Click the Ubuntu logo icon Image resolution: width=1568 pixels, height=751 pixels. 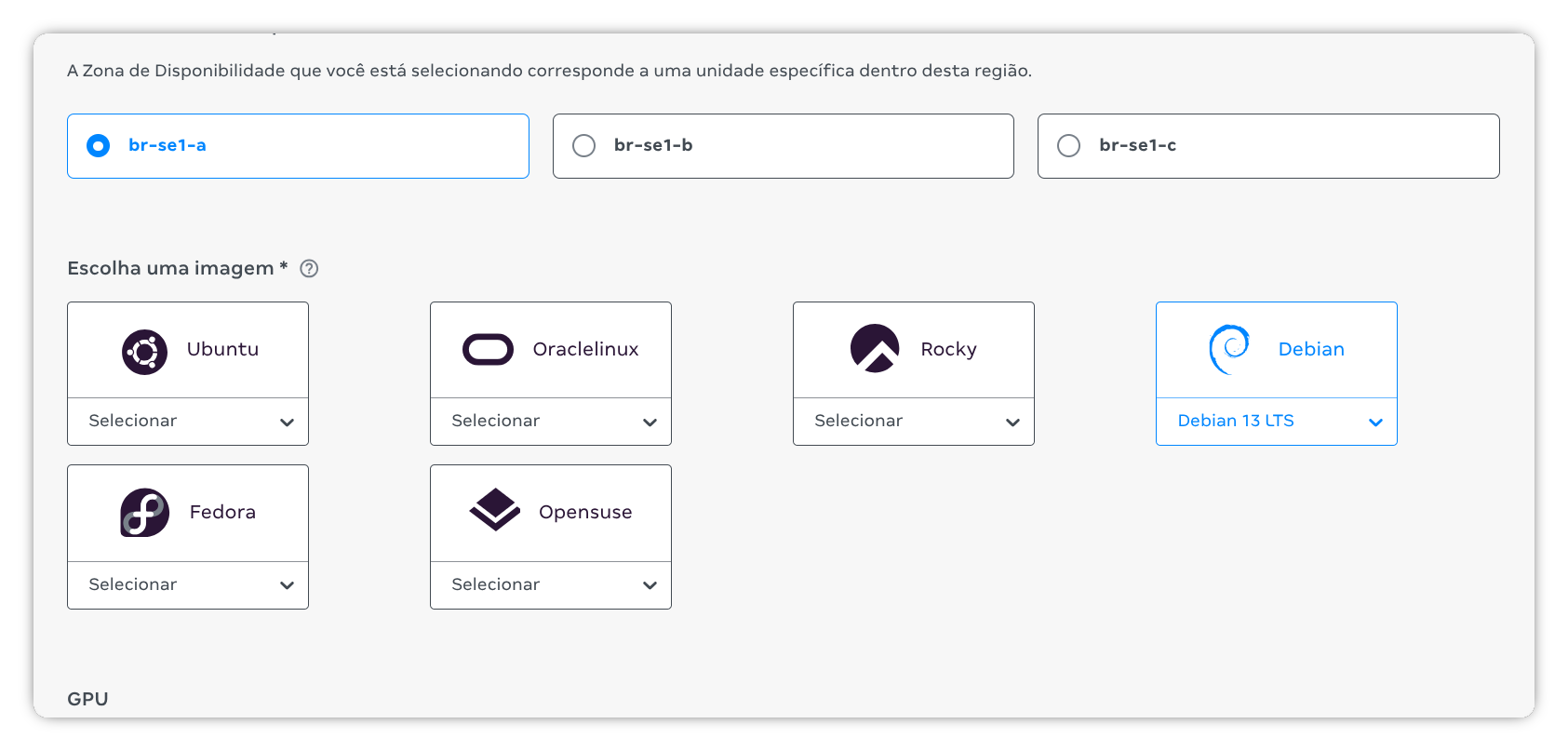point(144,353)
